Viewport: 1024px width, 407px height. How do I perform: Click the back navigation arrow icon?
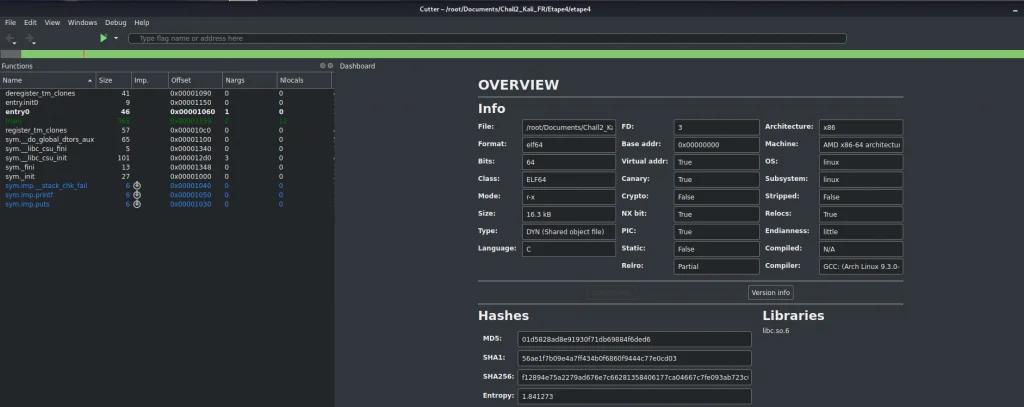pos(11,38)
